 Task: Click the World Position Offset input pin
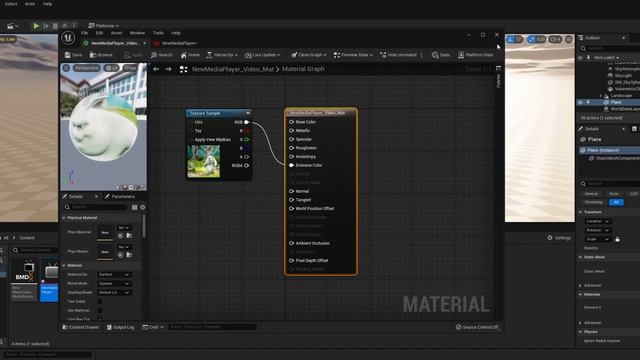(291, 209)
